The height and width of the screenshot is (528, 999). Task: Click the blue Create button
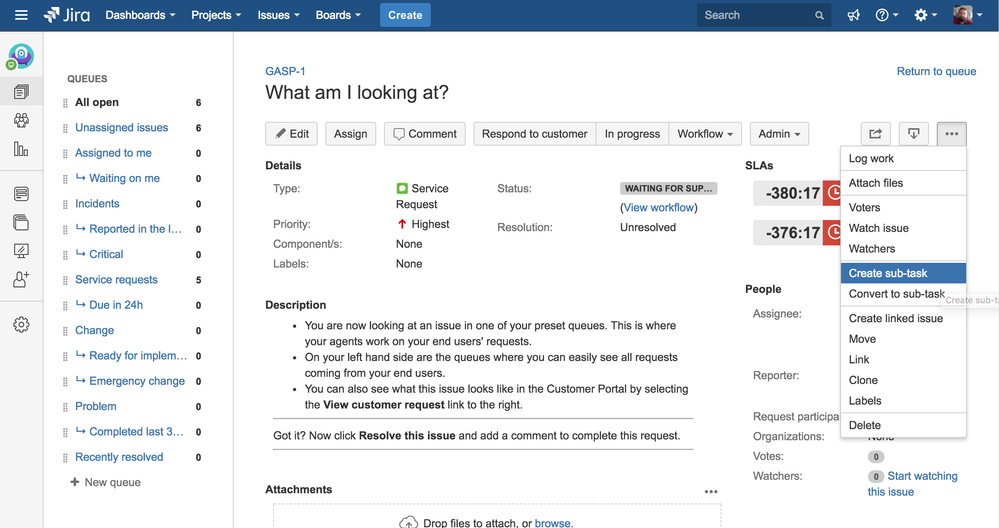[405, 15]
